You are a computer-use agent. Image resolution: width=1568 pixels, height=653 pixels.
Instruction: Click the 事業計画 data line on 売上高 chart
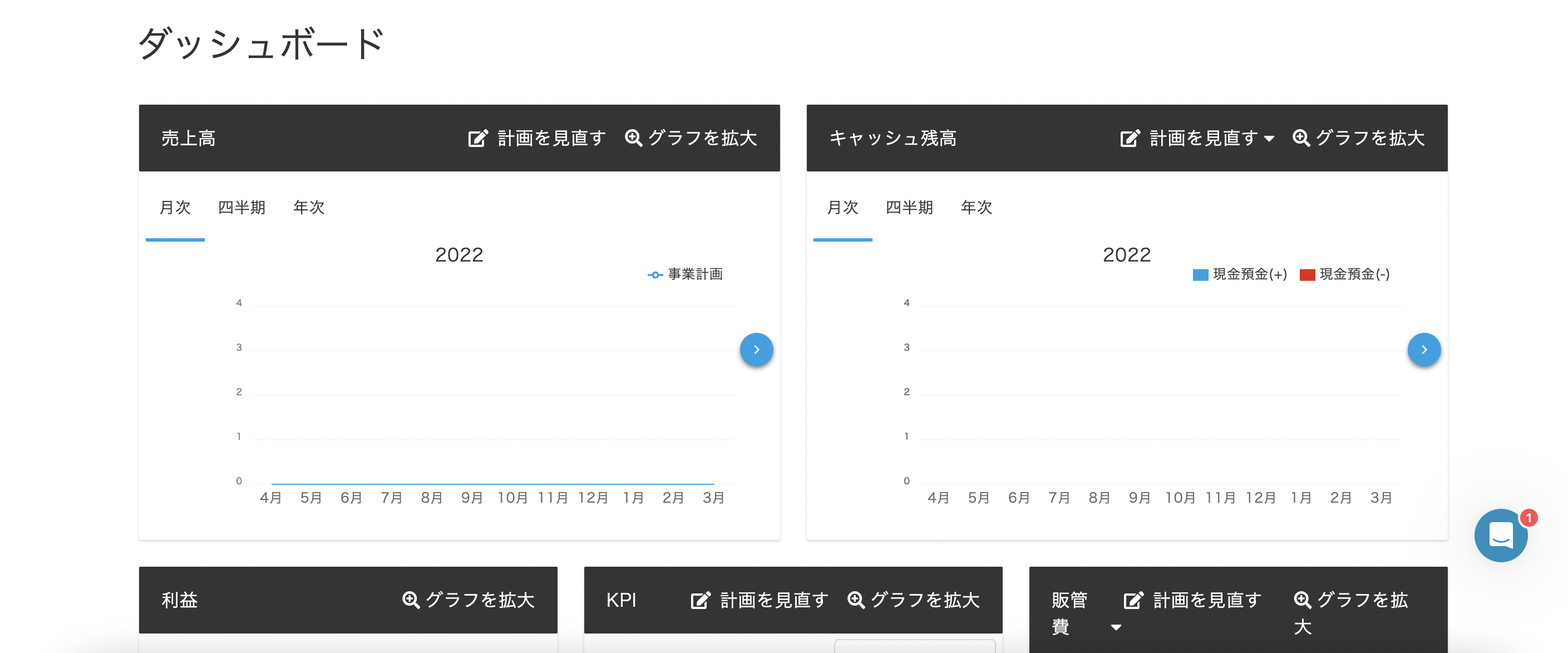pos(492,484)
